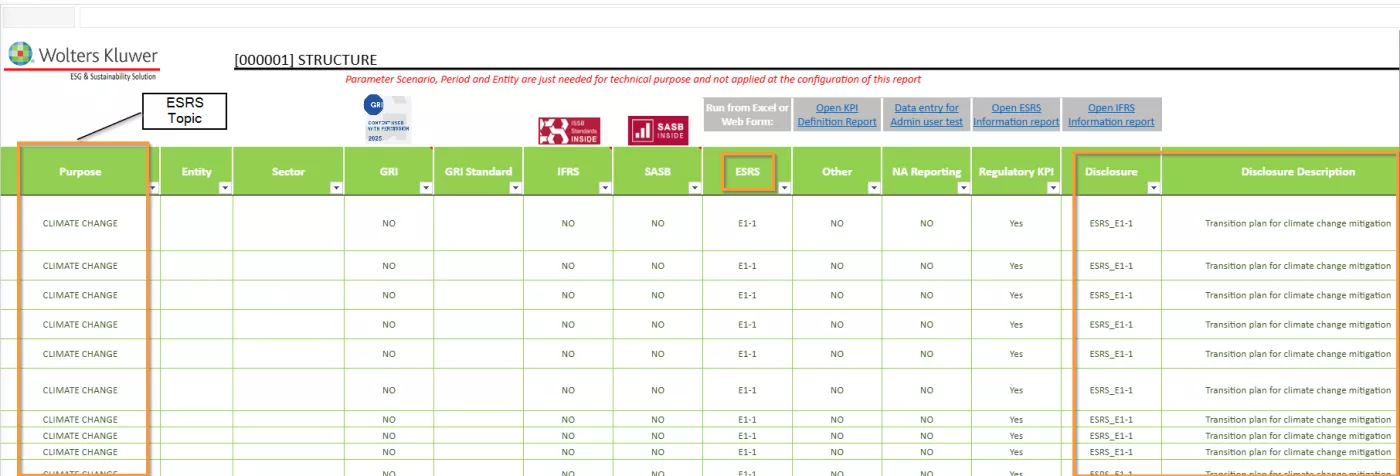Click the GRI content index badge icon

pyautogui.click(x=387, y=119)
